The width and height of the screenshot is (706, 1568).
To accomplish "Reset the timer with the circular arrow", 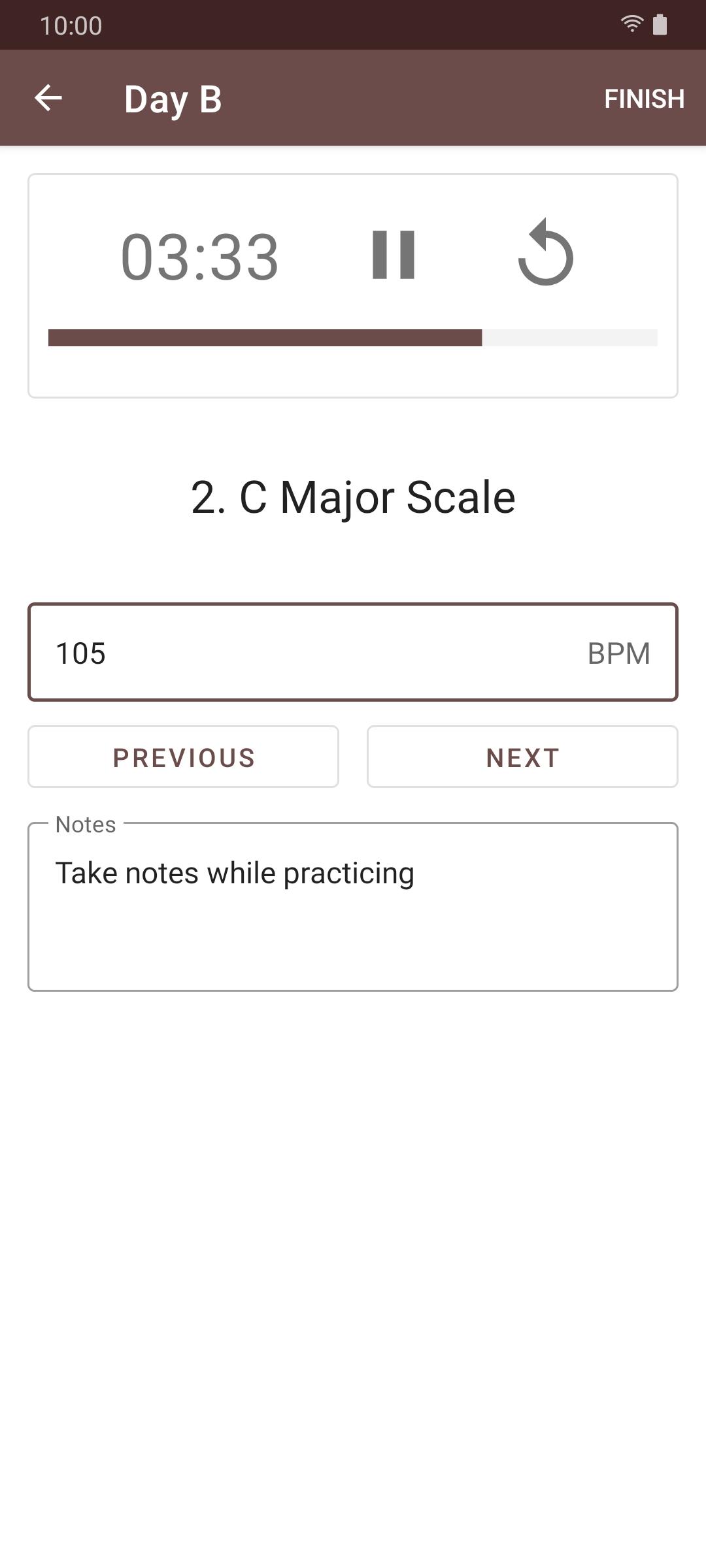I will pyautogui.click(x=546, y=253).
